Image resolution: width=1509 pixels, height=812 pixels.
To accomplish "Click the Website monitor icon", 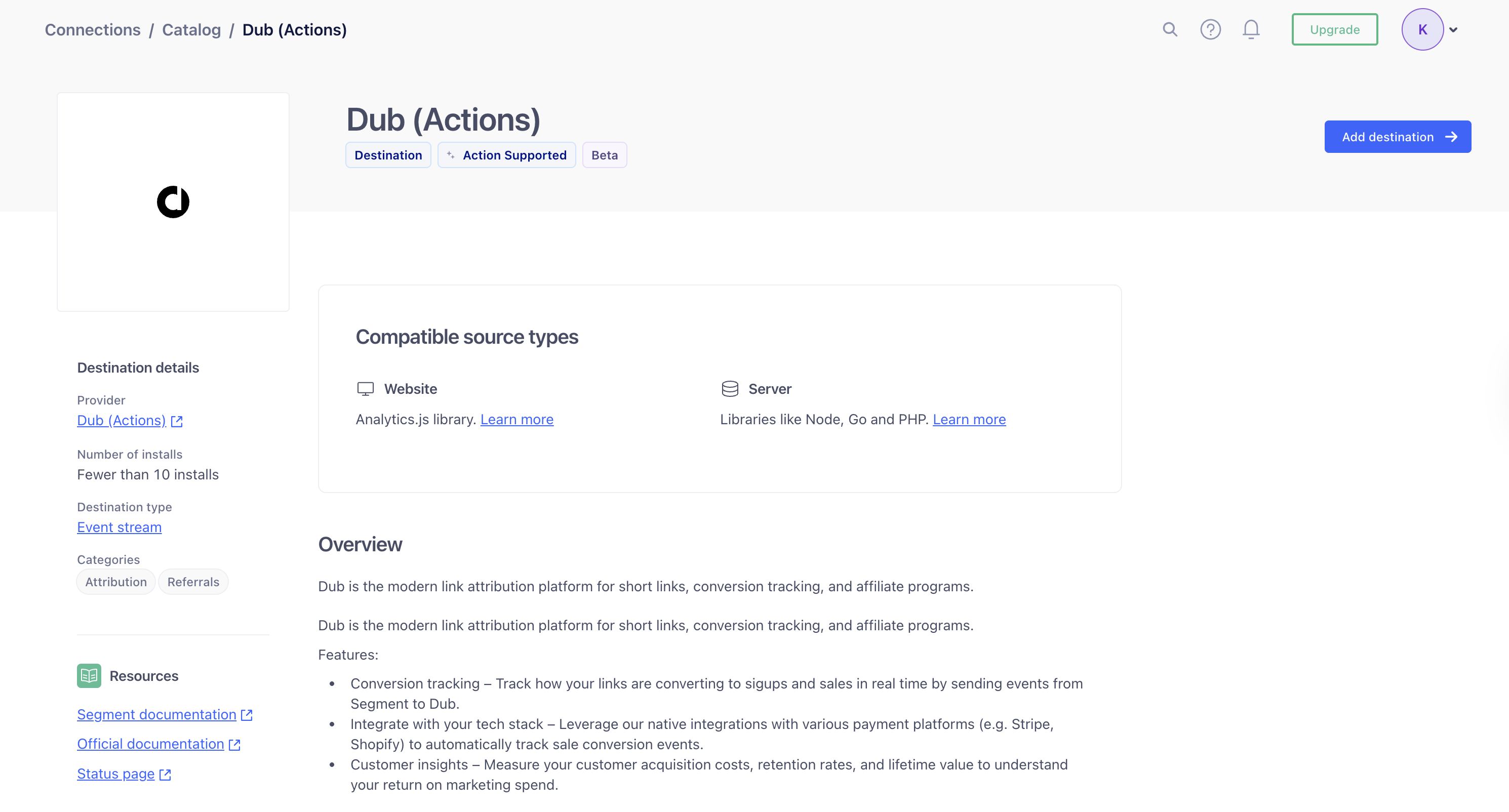I will pyautogui.click(x=366, y=389).
